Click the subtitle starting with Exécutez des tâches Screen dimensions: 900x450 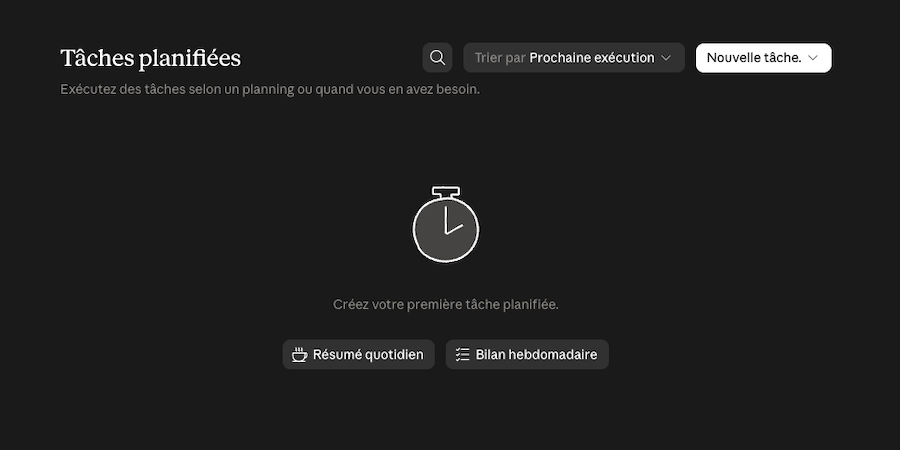point(270,90)
